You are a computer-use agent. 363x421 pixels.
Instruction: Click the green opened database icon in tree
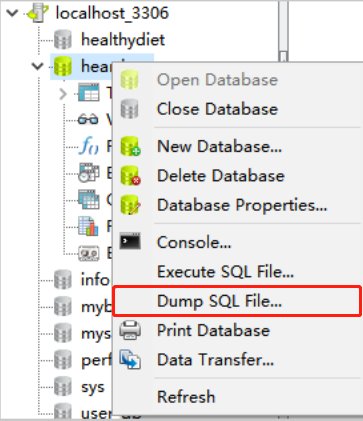pos(63,66)
